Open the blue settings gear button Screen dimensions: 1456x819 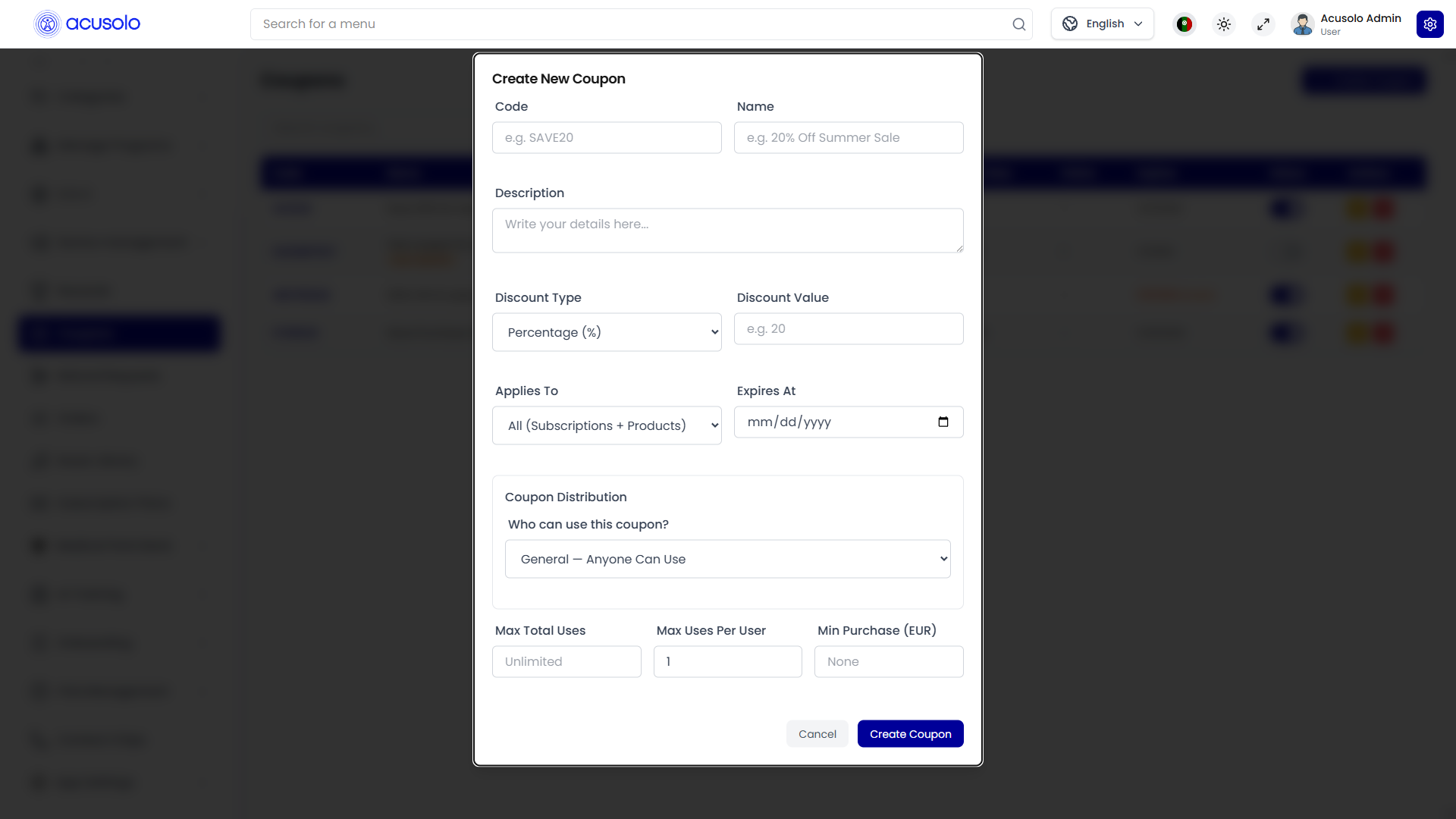1429,24
